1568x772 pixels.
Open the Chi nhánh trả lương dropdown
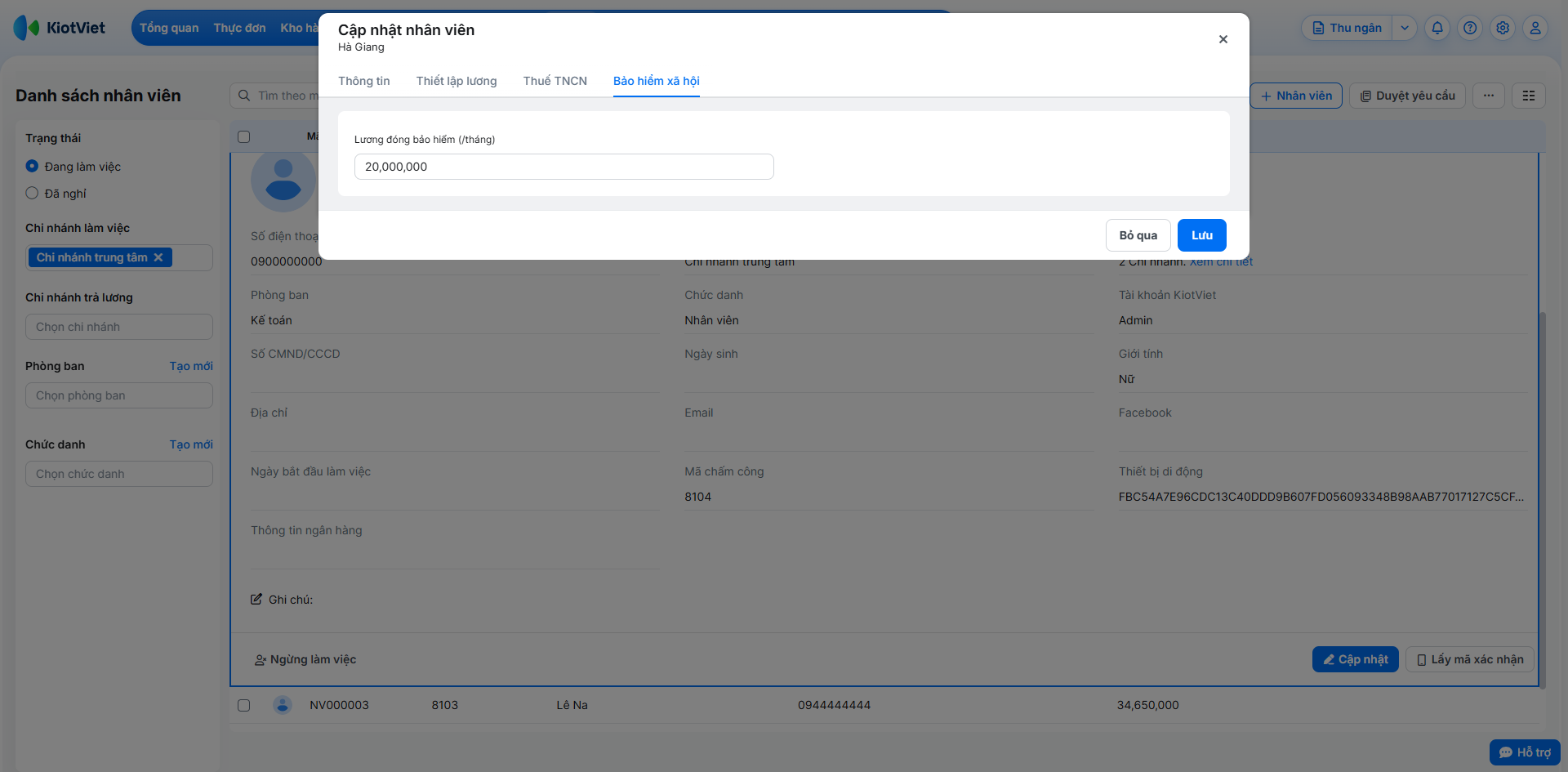[119, 327]
